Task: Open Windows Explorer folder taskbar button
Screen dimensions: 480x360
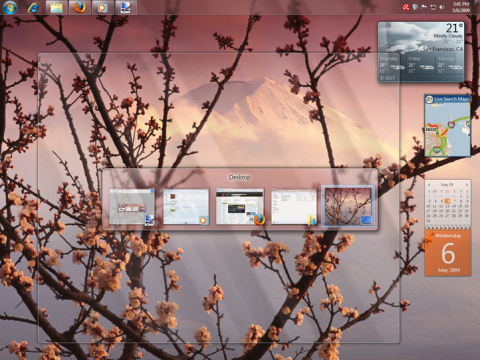Action: tap(56, 7)
